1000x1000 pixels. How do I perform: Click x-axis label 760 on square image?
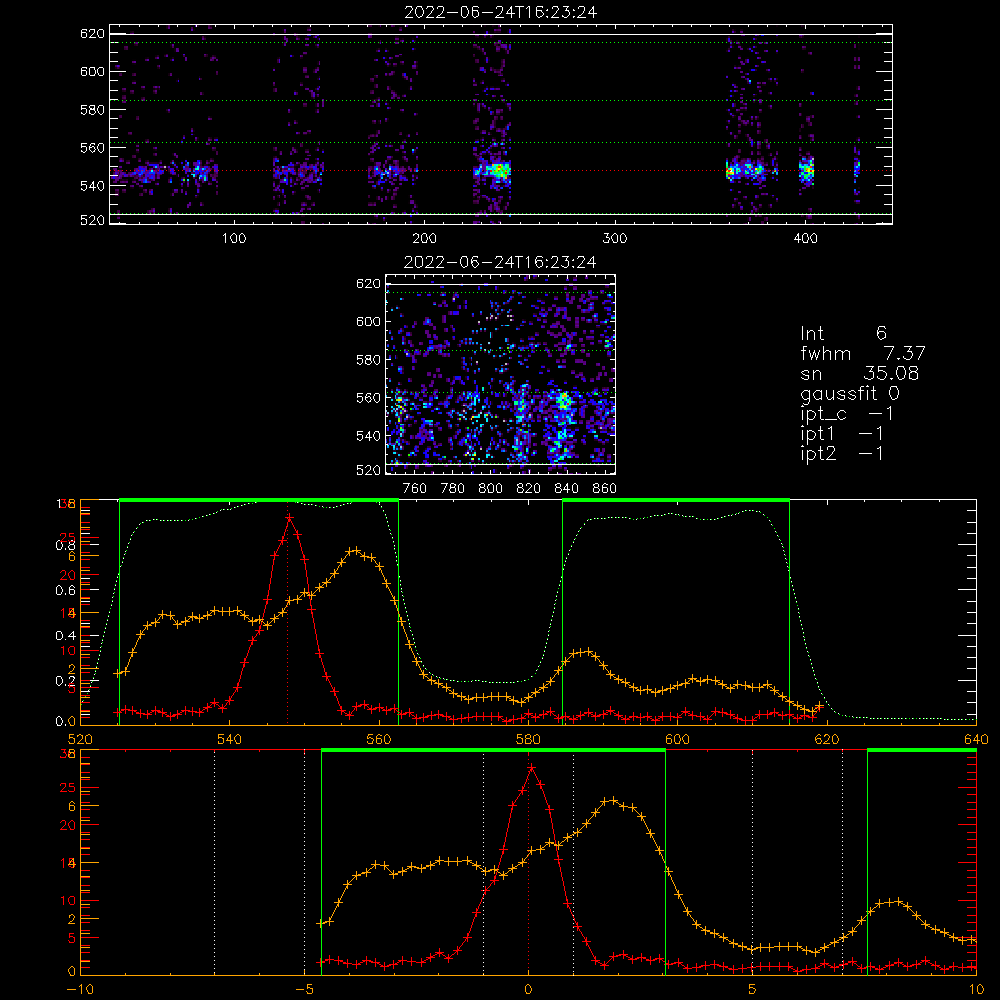click(415, 489)
